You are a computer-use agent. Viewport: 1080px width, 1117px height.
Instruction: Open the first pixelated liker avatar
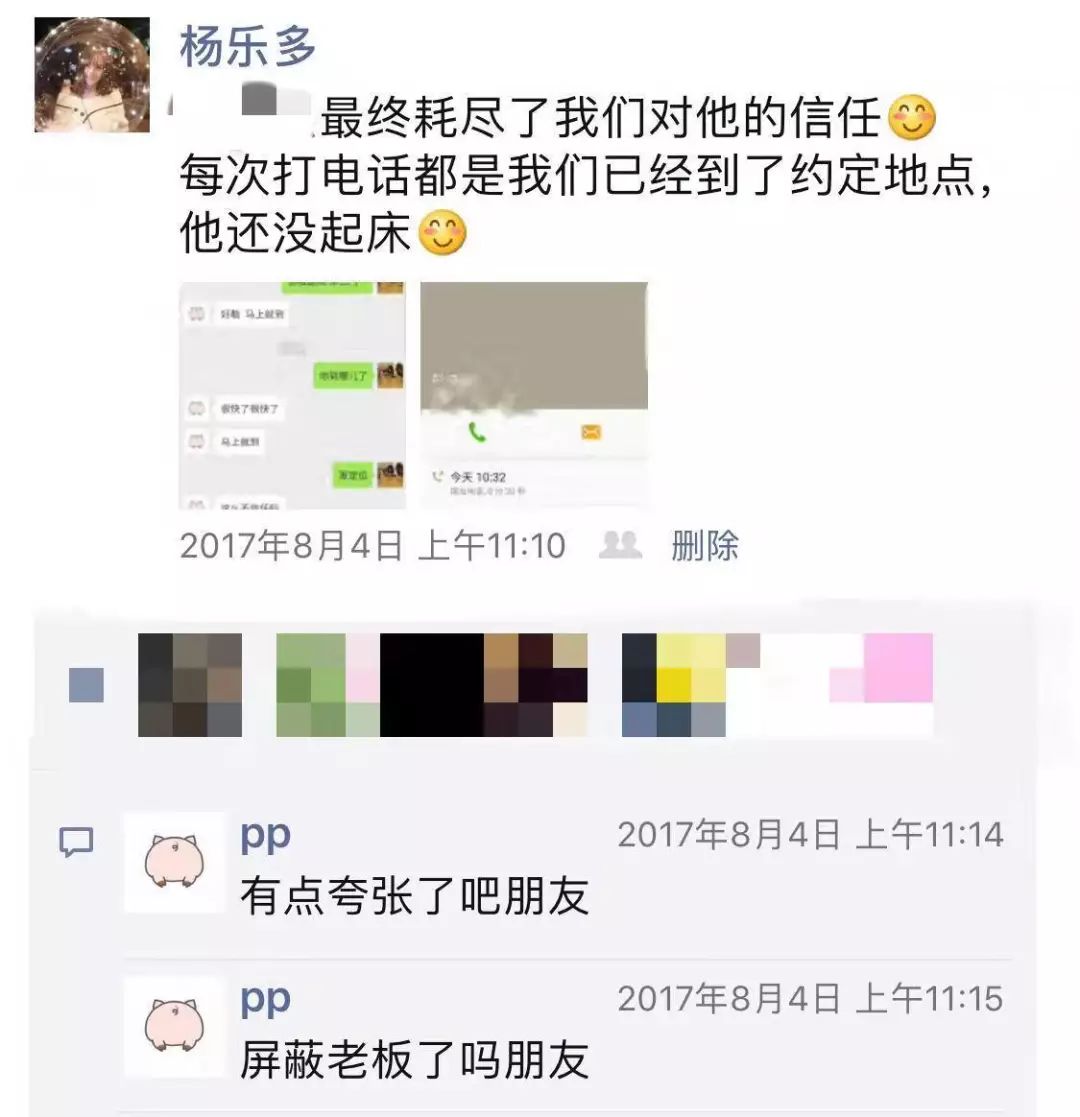click(x=189, y=685)
